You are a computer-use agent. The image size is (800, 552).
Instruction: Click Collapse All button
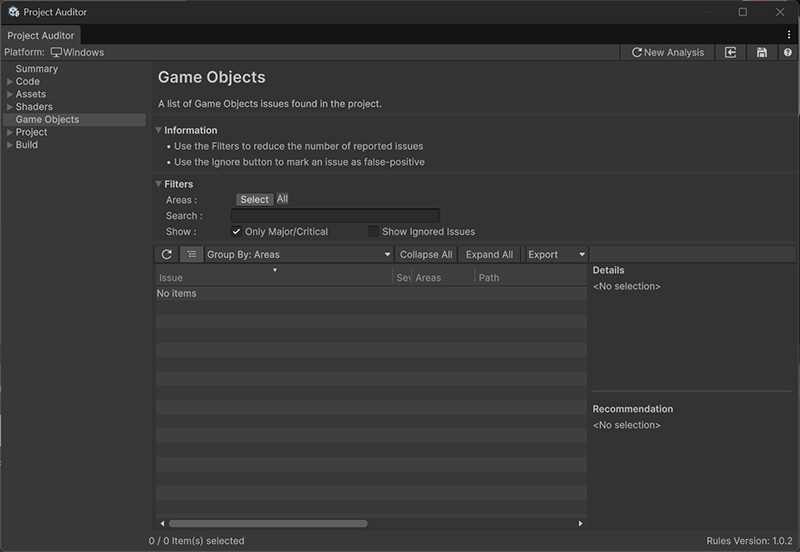[426, 254]
